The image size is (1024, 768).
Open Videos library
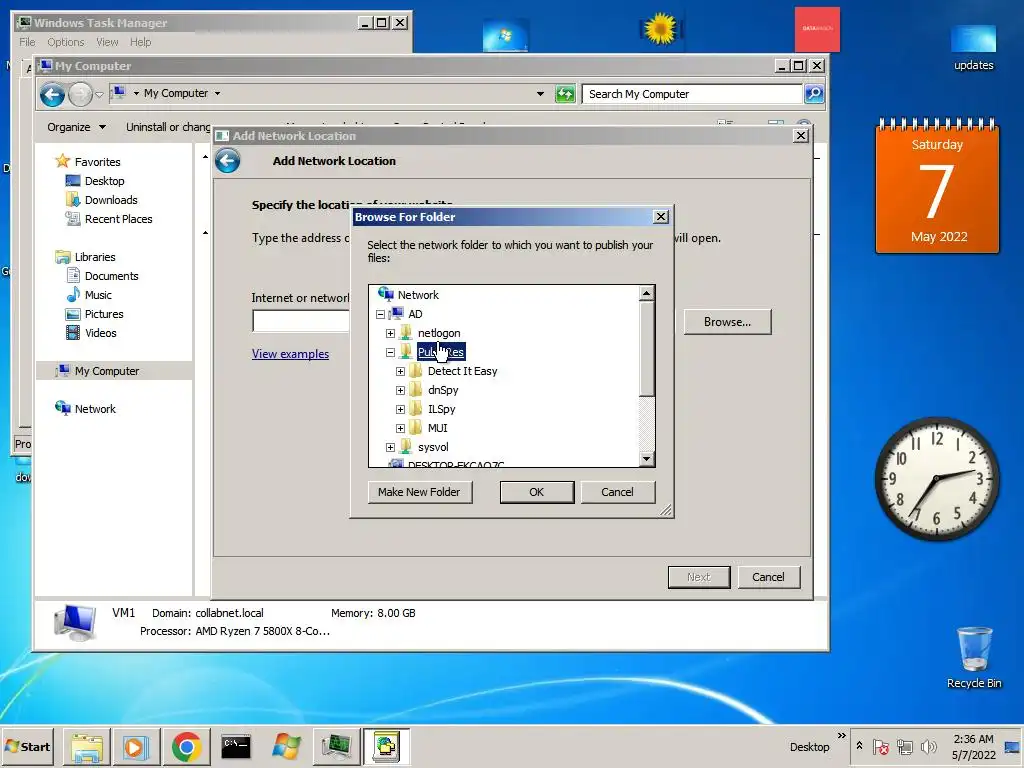(x=101, y=332)
